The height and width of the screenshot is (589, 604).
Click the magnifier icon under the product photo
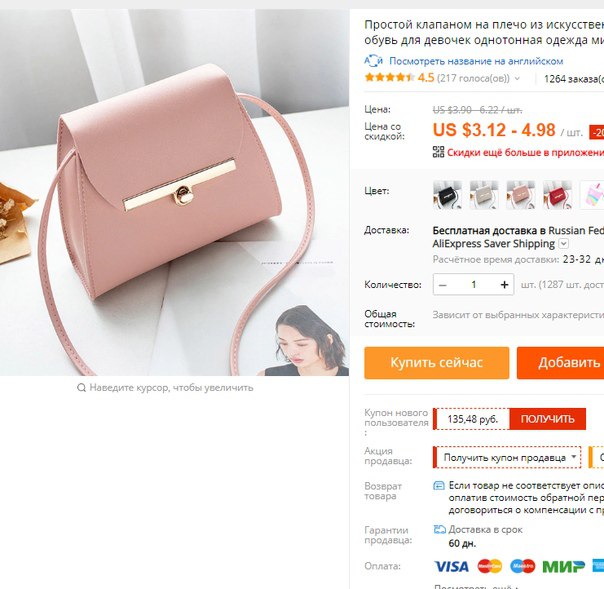[x=81, y=387]
